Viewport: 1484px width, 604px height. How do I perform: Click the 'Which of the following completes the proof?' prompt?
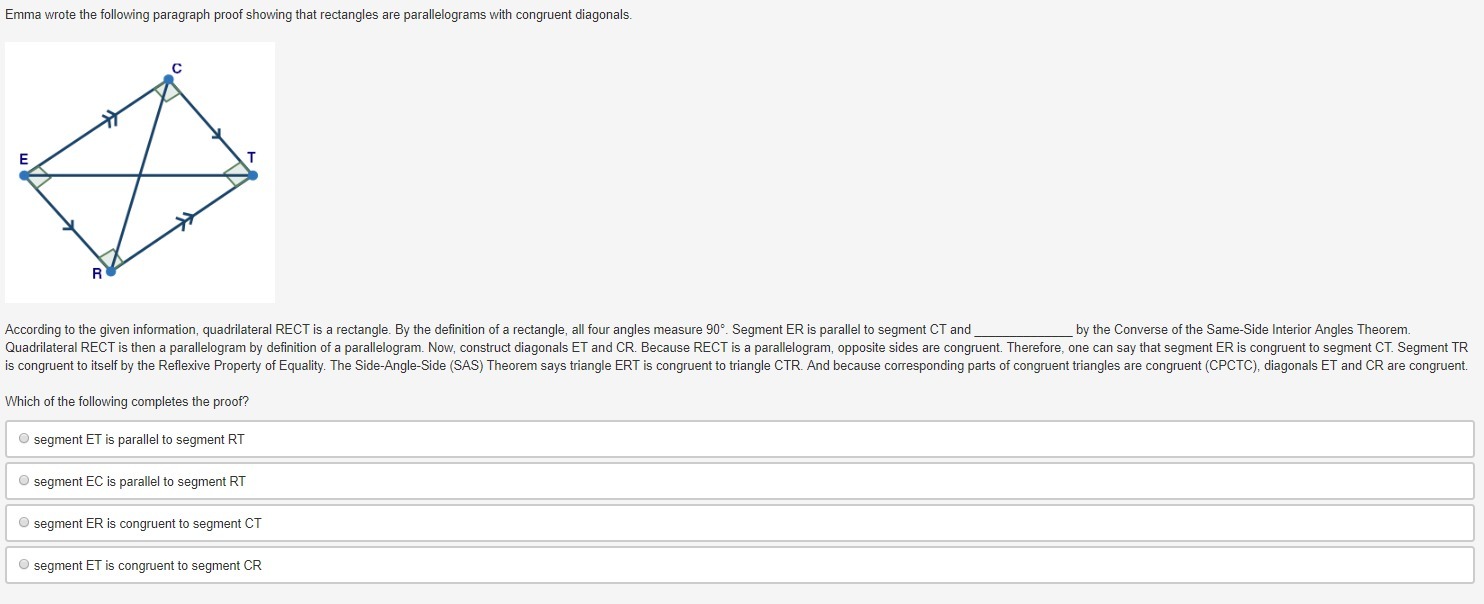click(x=127, y=401)
